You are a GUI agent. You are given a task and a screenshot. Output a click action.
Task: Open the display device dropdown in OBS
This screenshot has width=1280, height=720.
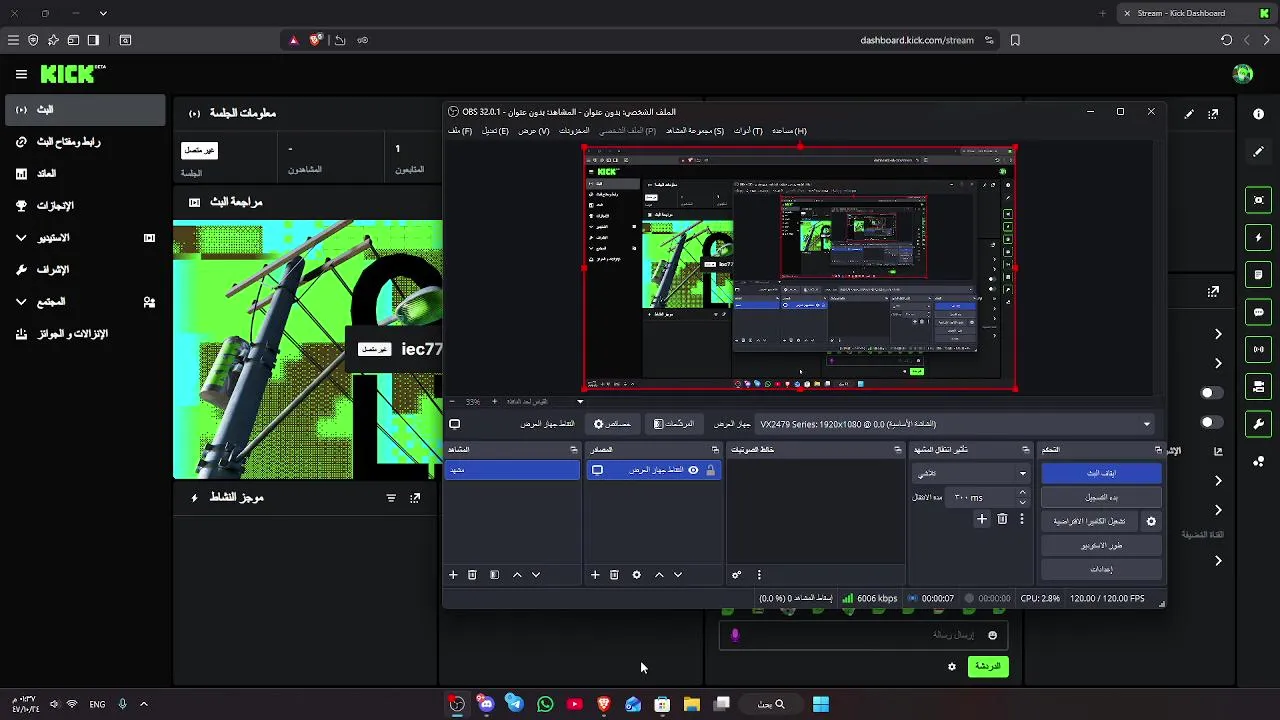(x=954, y=424)
